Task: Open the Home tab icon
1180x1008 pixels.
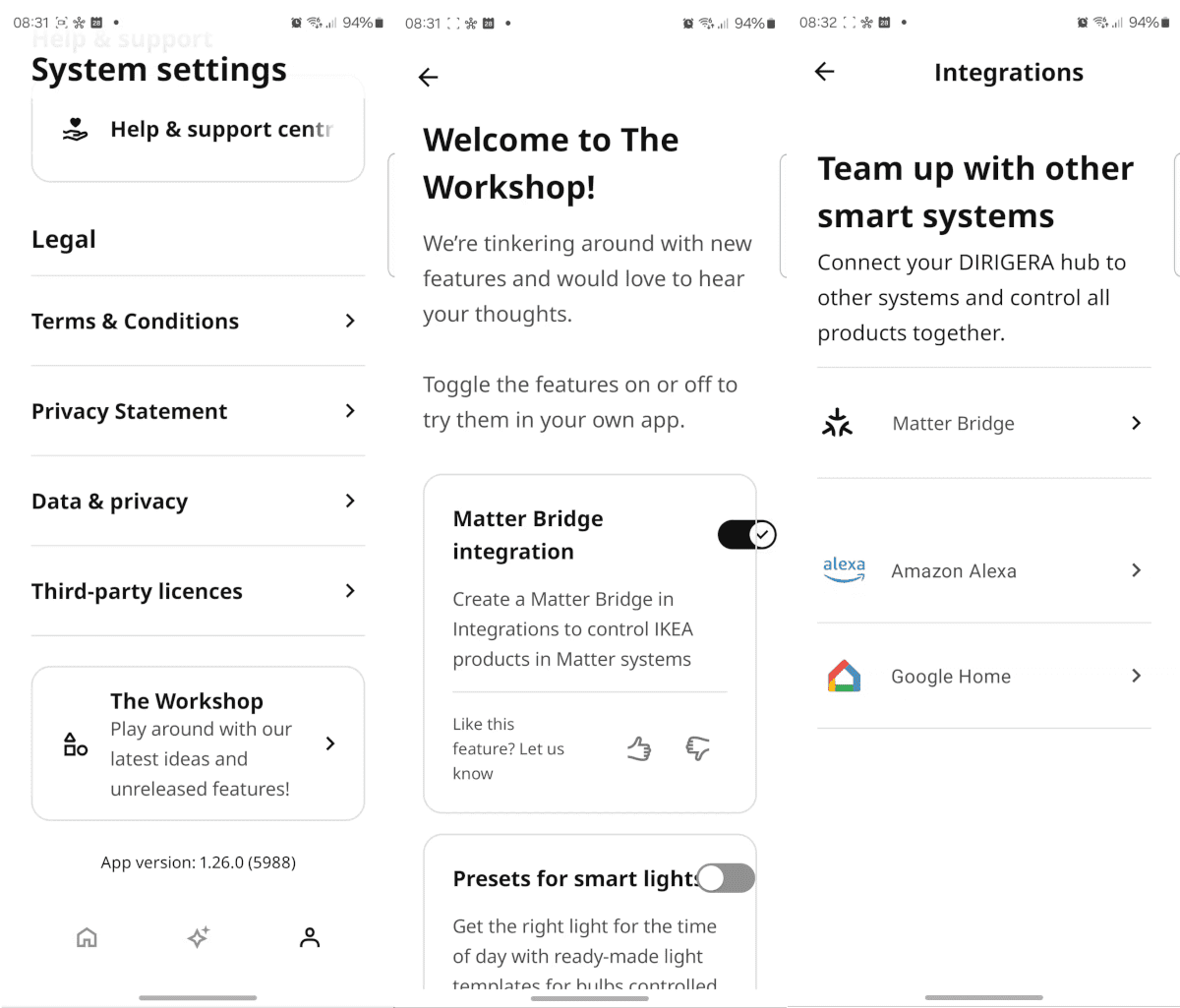Action: coord(87,937)
